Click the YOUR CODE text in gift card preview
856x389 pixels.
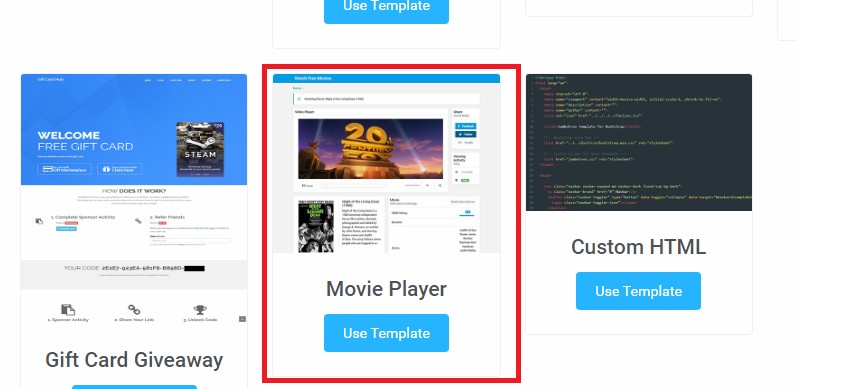pyautogui.click(x=134, y=268)
